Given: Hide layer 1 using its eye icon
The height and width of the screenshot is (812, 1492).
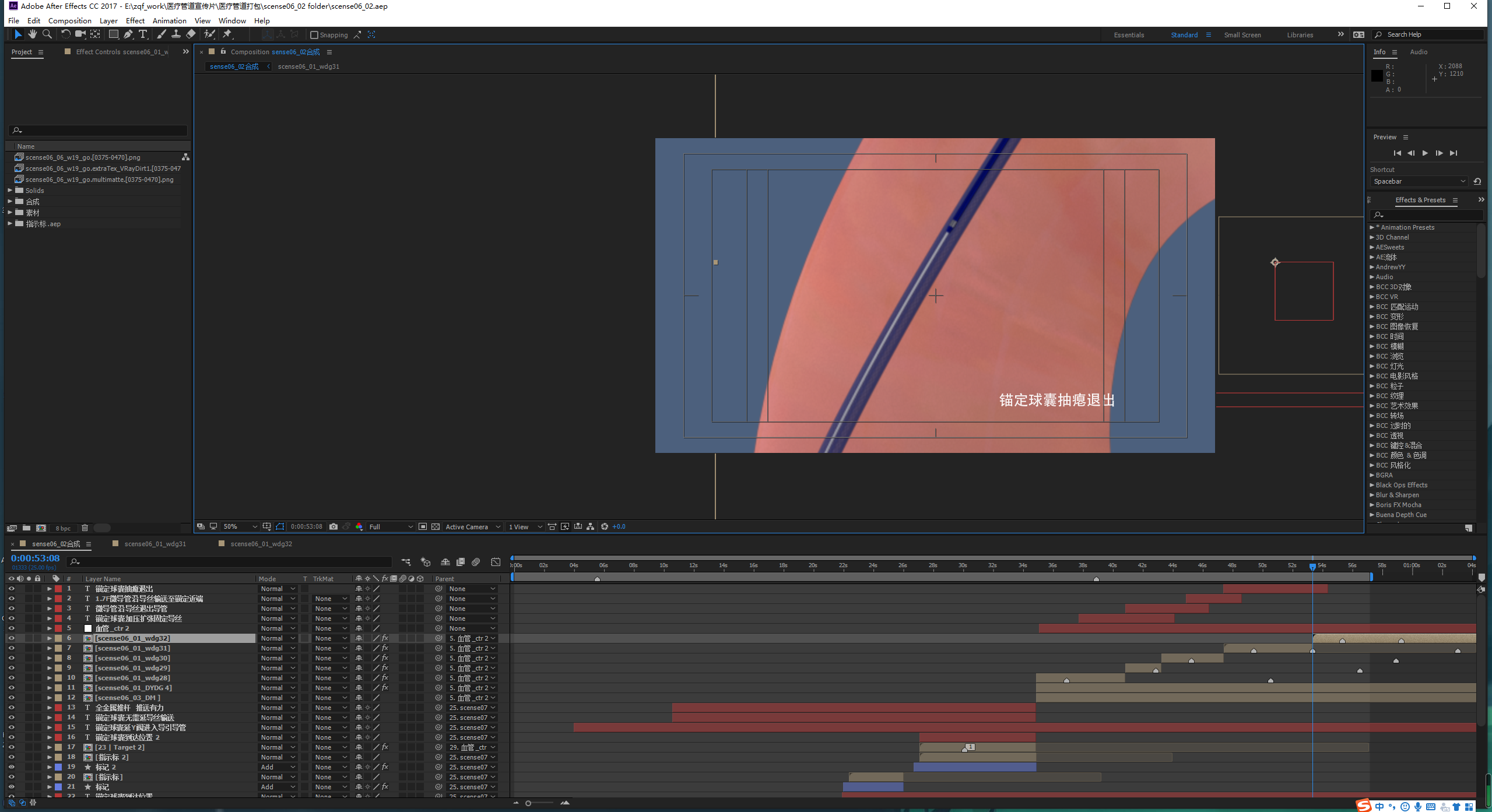Looking at the screenshot, I should click(x=11, y=589).
